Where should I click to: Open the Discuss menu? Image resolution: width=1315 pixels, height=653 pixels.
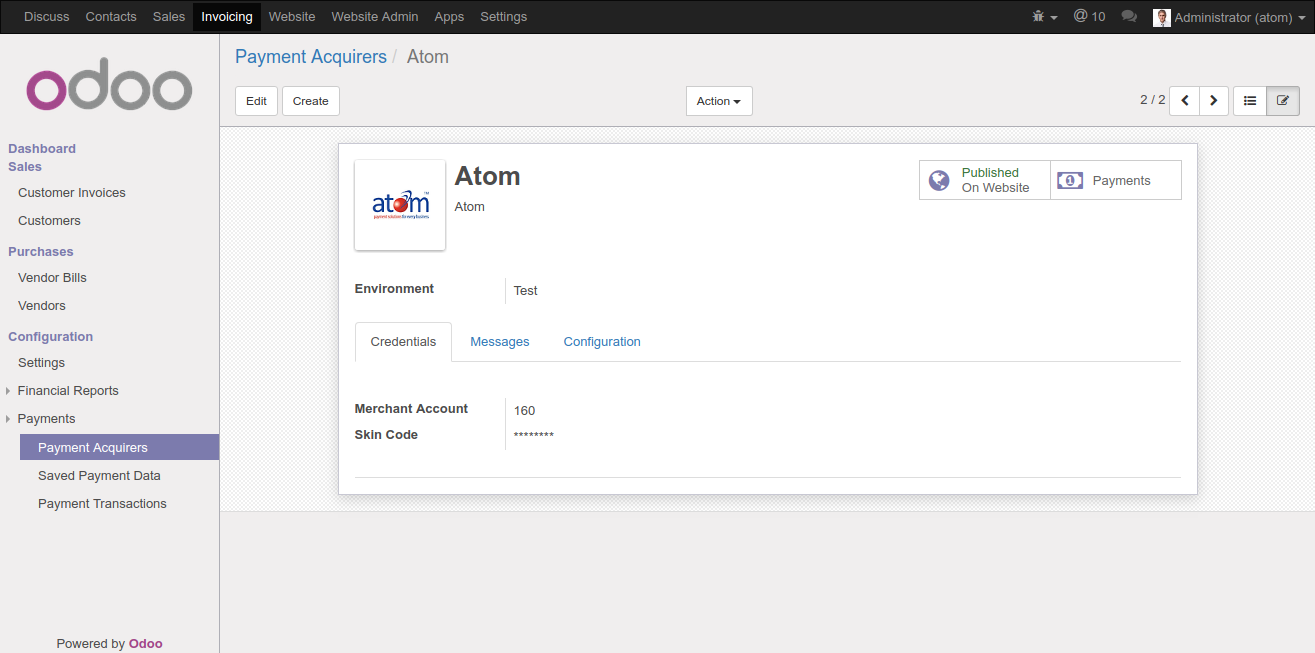pos(47,17)
